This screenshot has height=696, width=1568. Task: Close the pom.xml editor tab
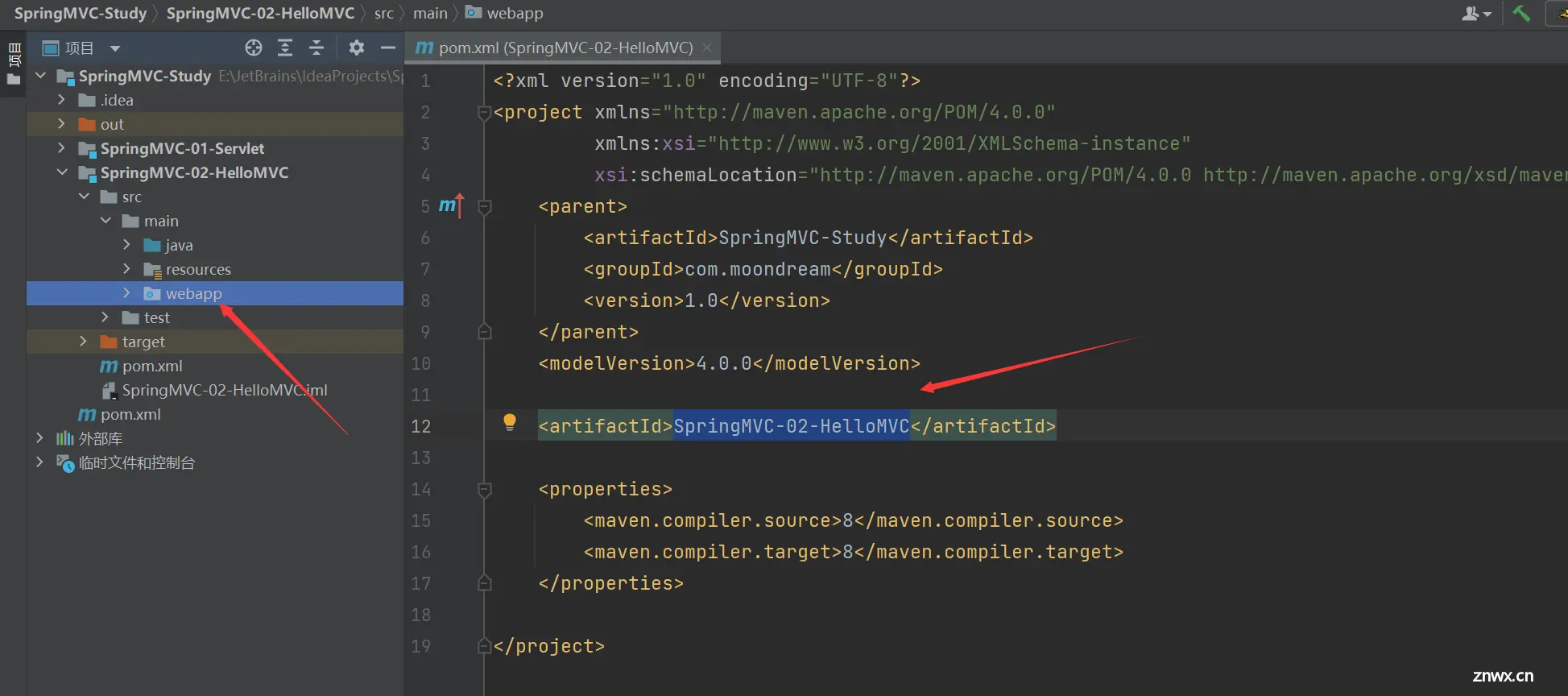coord(707,48)
